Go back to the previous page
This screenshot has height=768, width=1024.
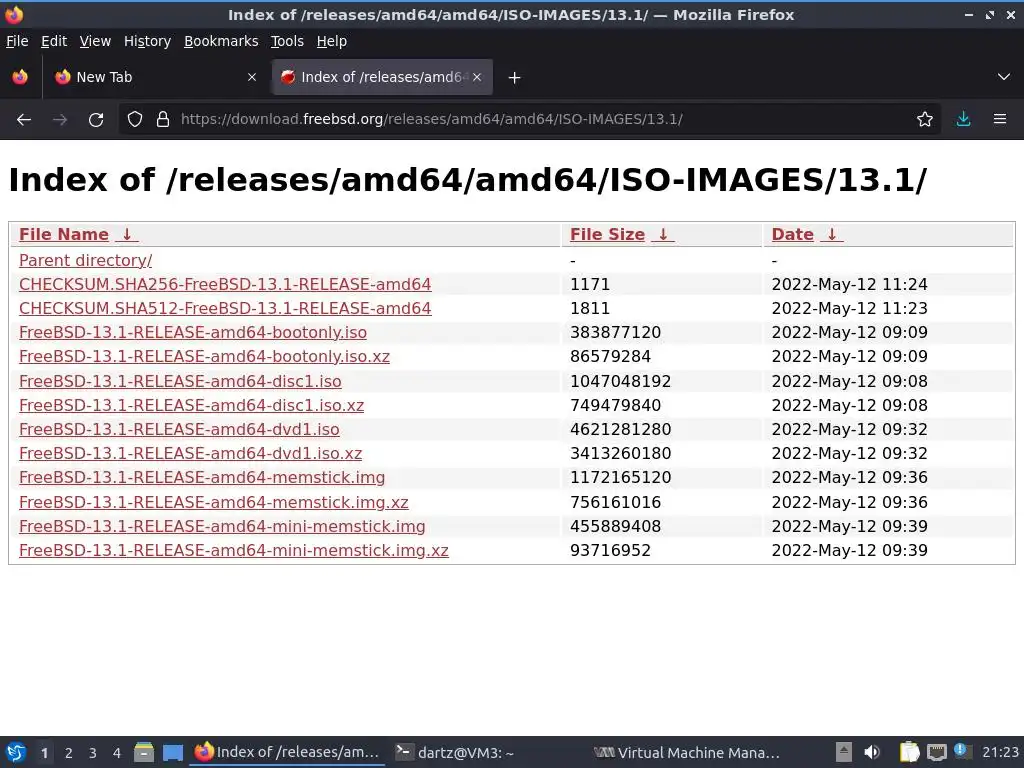coord(24,120)
